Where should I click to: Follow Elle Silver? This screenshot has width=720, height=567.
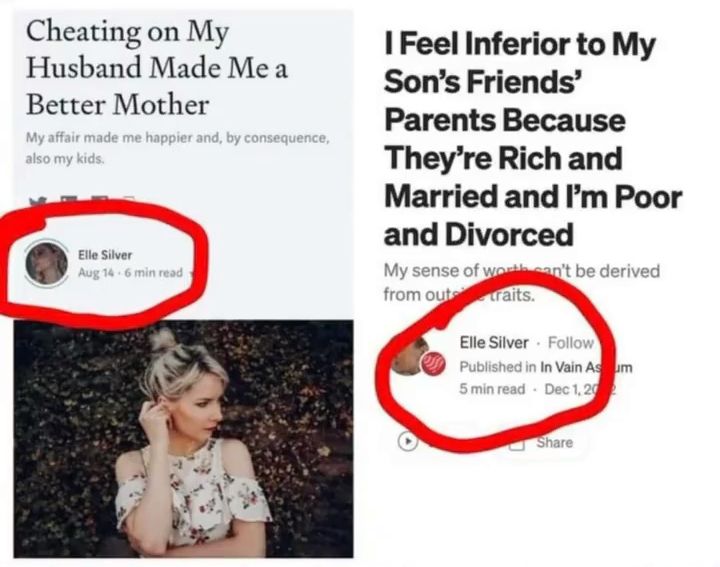[571, 343]
